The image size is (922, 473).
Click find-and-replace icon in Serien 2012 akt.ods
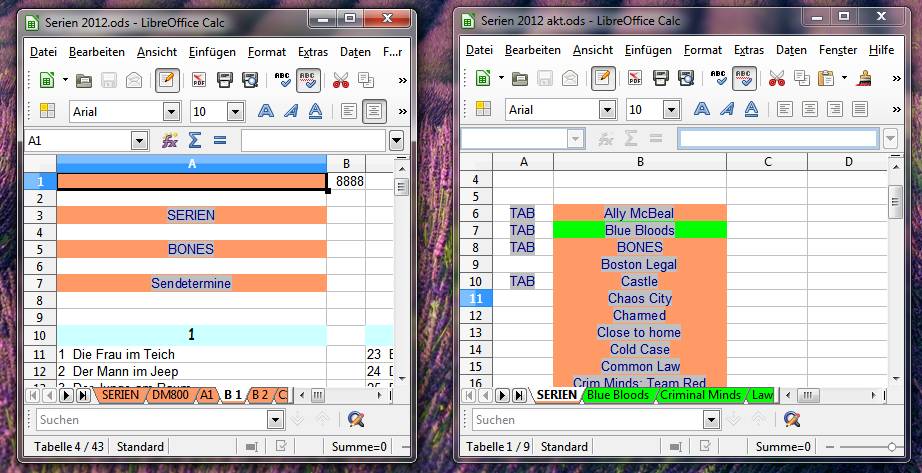coord(791,419)
